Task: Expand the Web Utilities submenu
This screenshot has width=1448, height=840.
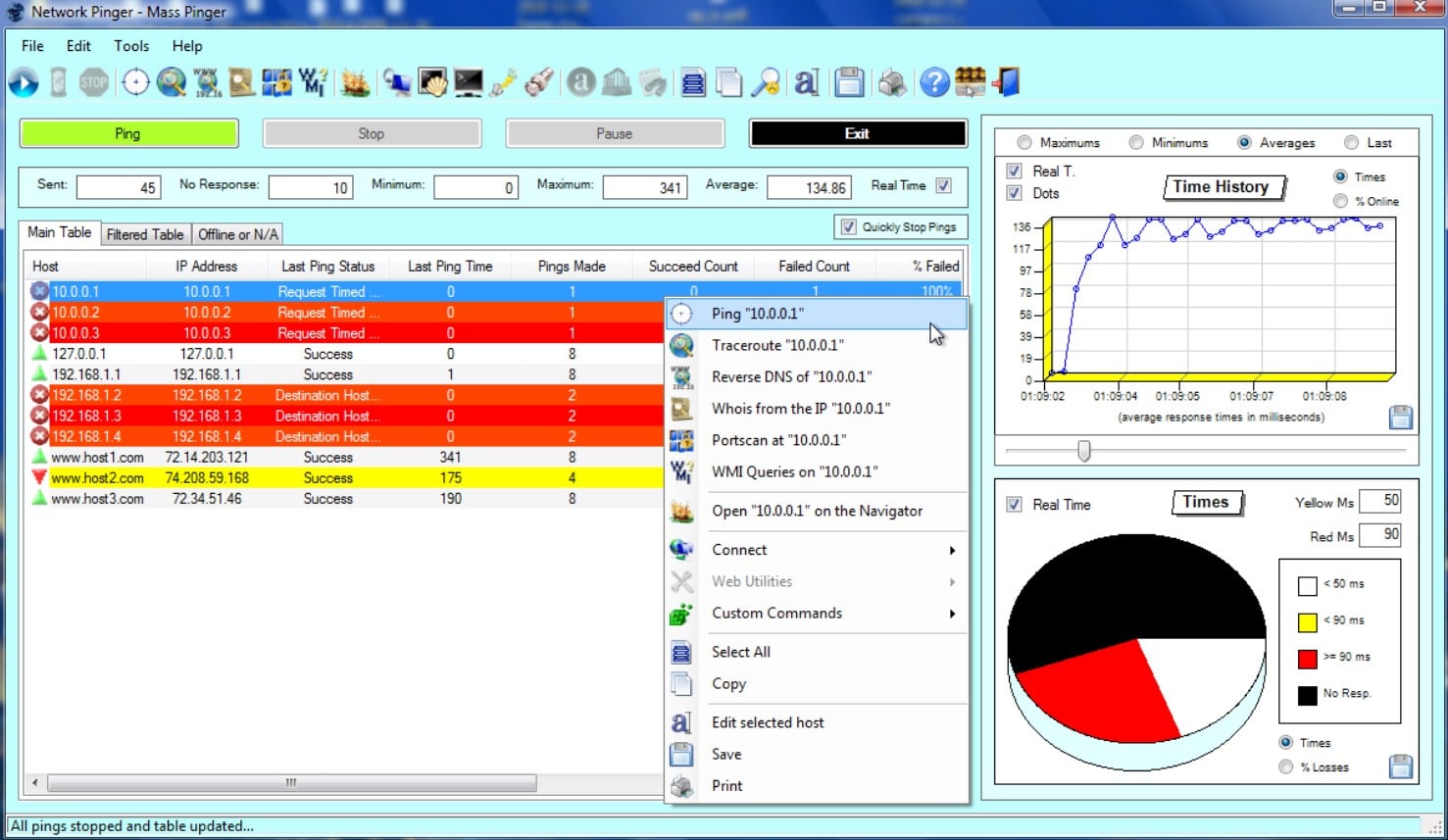Action: click(x=817, y=581)
